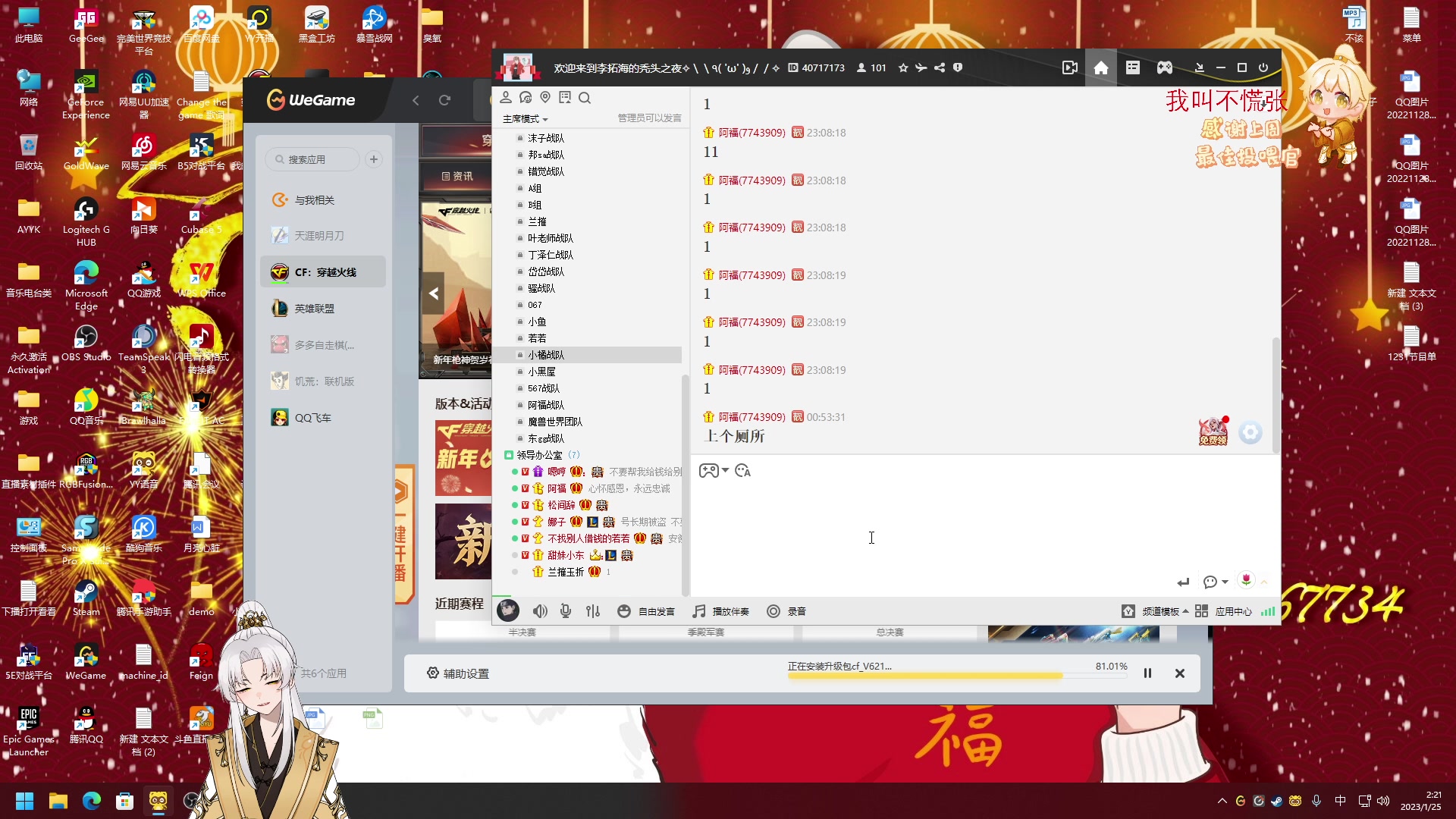Click the channel list scrollbar
This screenshot has width=1456, height=819.
(686, 485)
